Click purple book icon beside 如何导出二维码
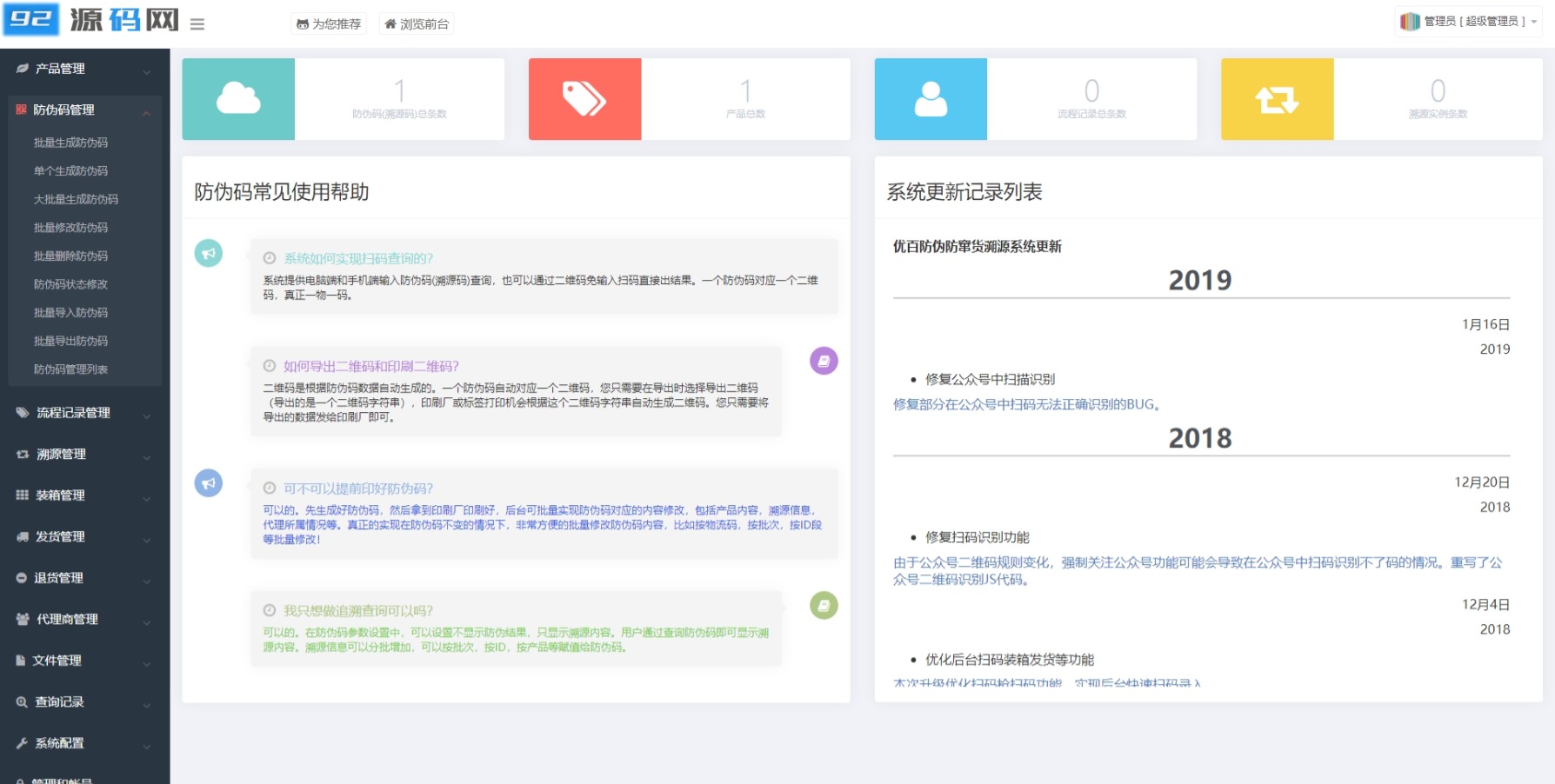 tap(824, 361)
